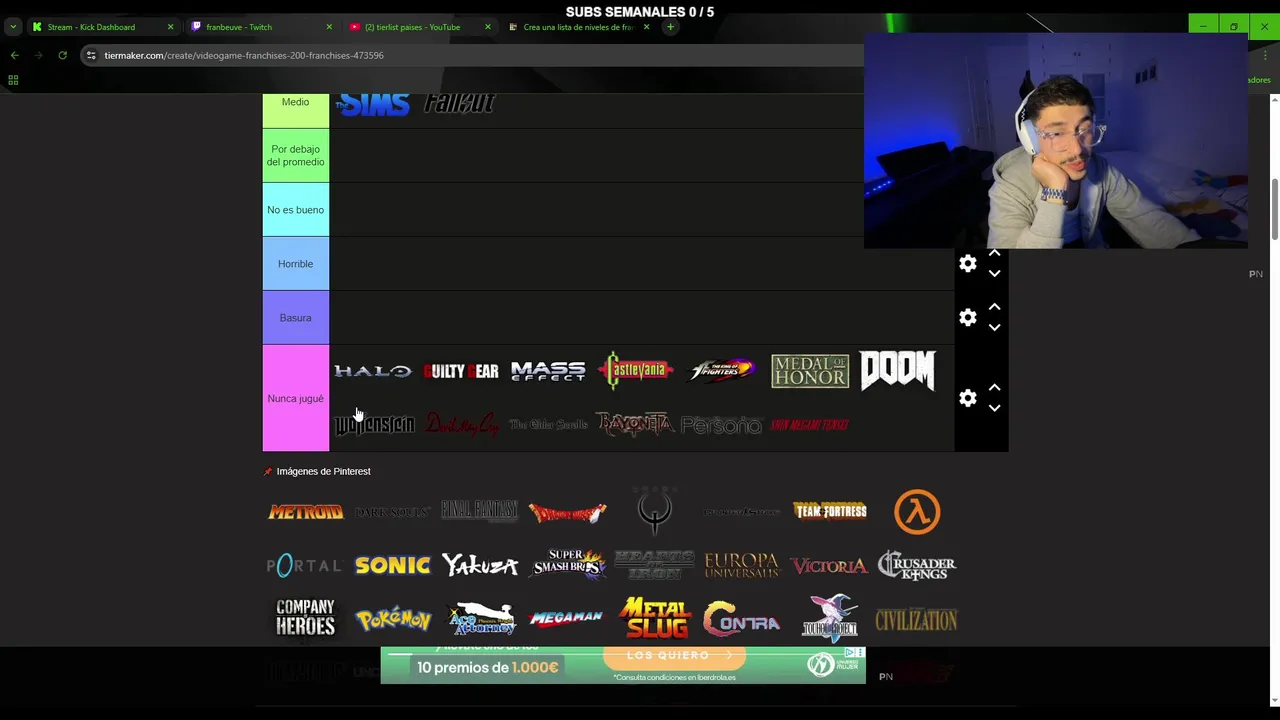Open the site information icon in address bar
Image resolution: width=1280 pixels, height=720 pixels.
click(x=91, y=55)
